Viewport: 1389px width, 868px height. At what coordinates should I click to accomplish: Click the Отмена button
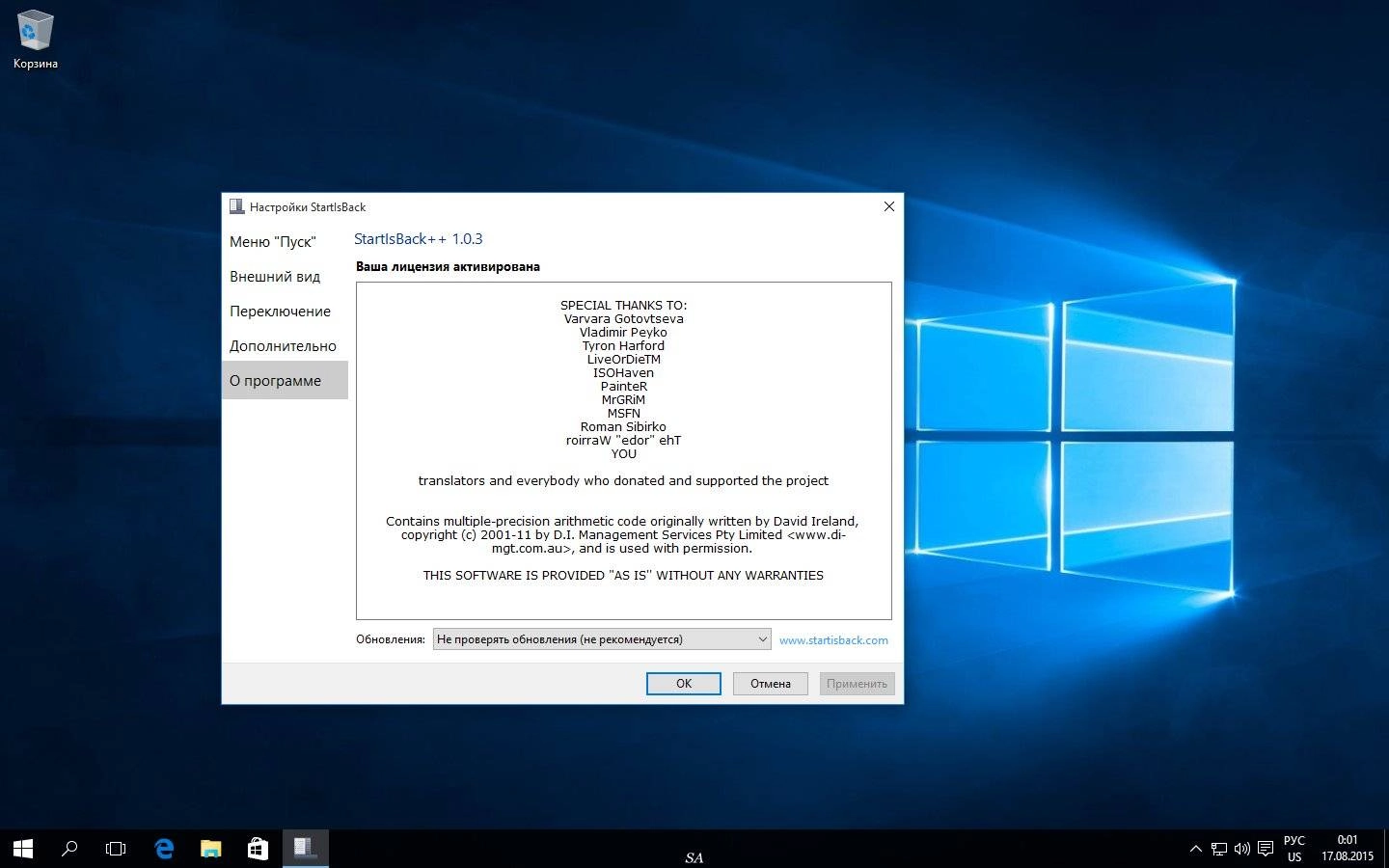coord(771,684)
